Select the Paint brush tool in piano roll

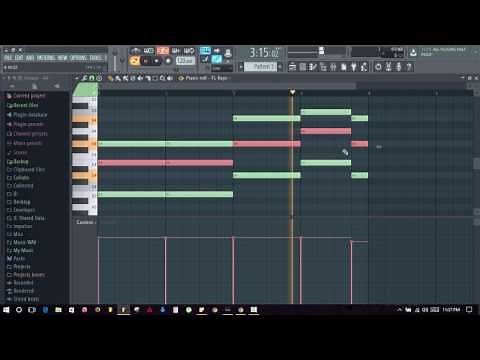(x=118, y=78)
